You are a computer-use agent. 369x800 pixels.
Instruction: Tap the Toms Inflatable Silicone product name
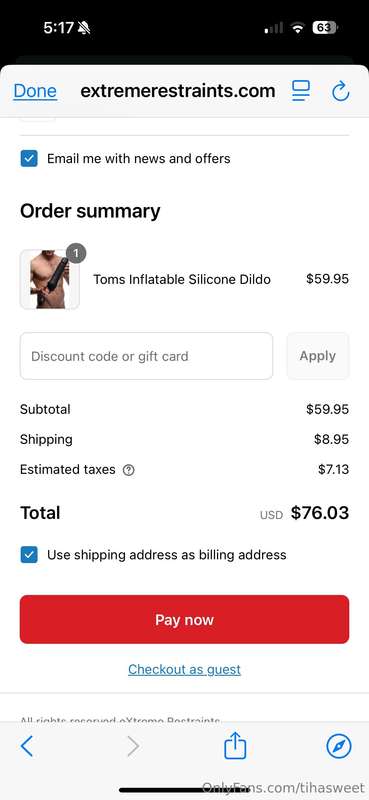(x=182, y=279)
